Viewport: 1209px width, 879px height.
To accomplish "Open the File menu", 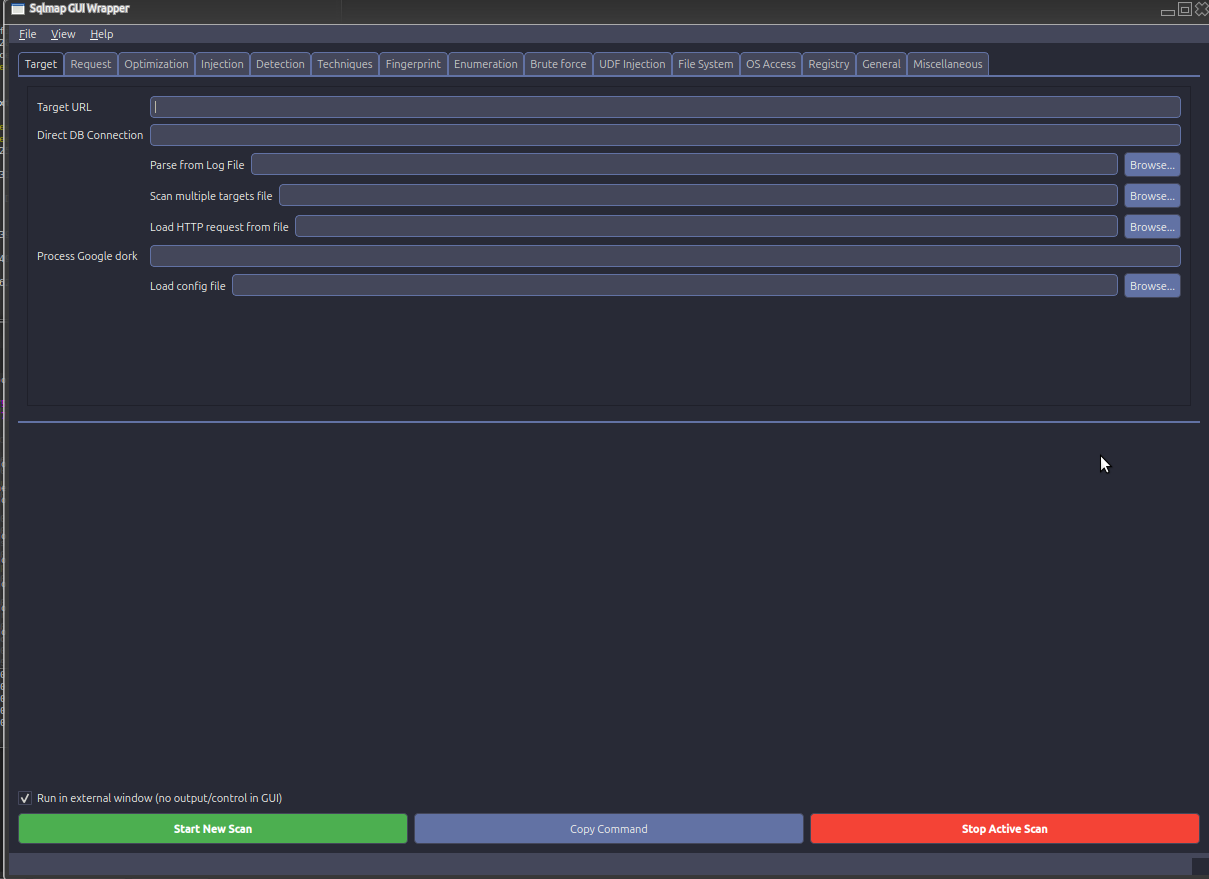I will pyautogui.click(x=28, y=34).
